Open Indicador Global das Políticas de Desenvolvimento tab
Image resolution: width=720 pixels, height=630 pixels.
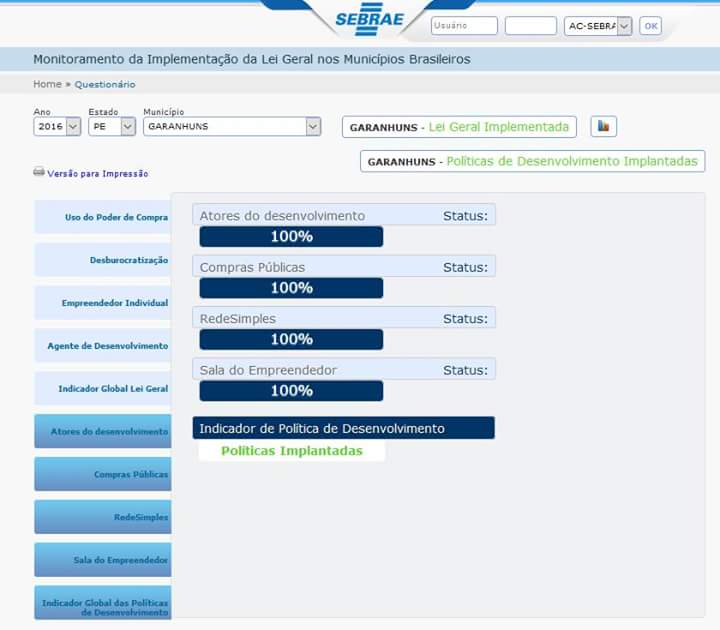click(x=103, y=603)
